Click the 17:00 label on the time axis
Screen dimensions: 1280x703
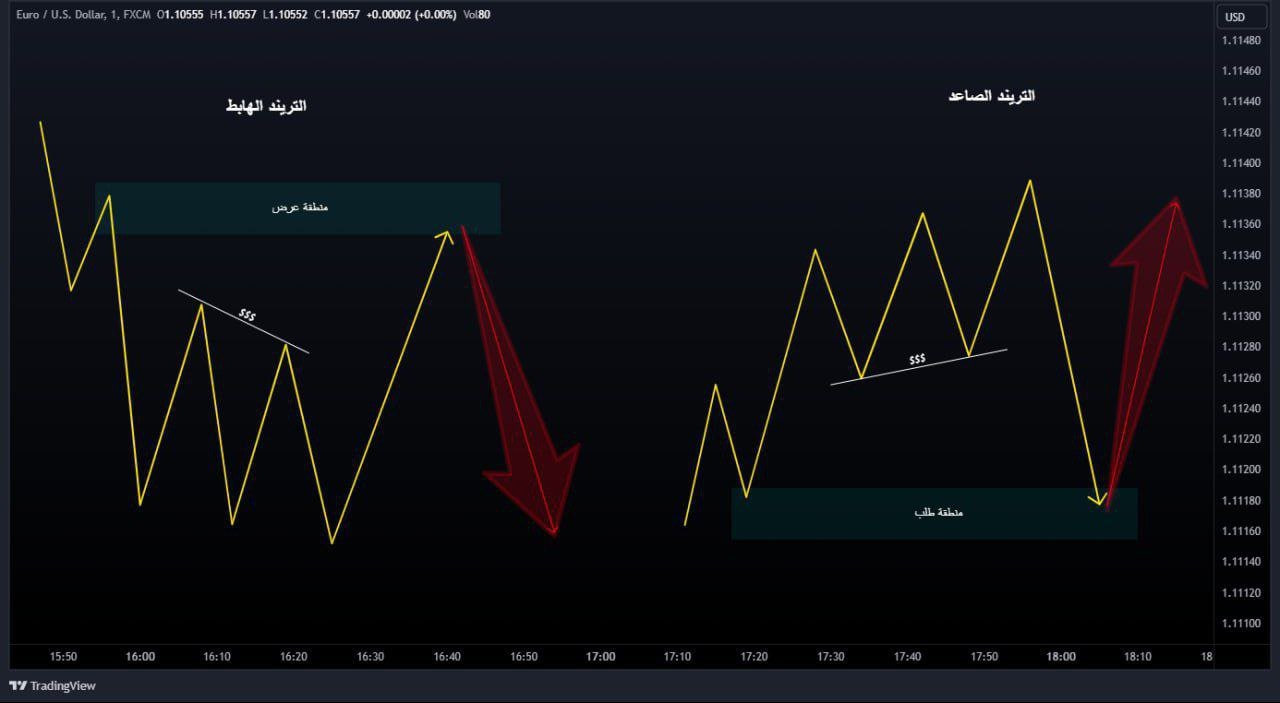(x=600, y=656)
